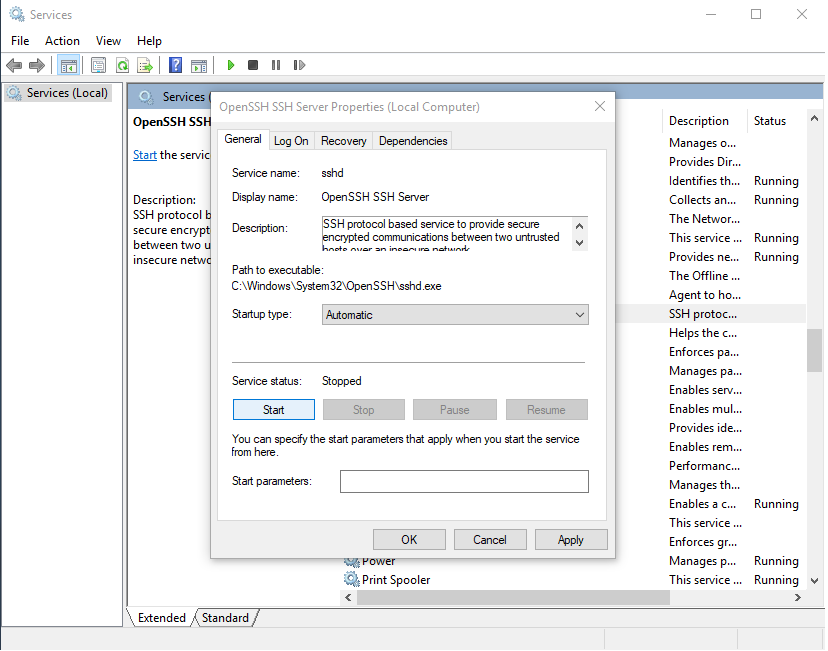Switch to the Recovery tab

pos(344,141)
